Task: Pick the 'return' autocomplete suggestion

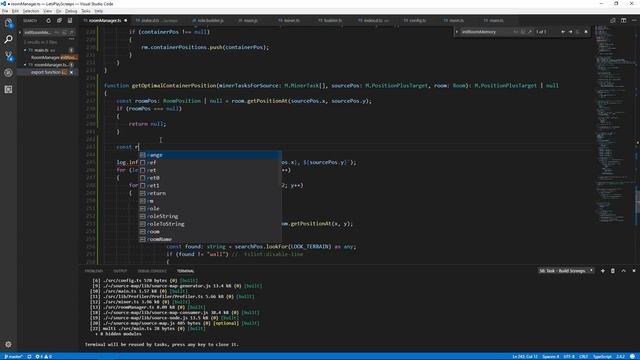Action: pyautogui.click(x=210, y=193)
